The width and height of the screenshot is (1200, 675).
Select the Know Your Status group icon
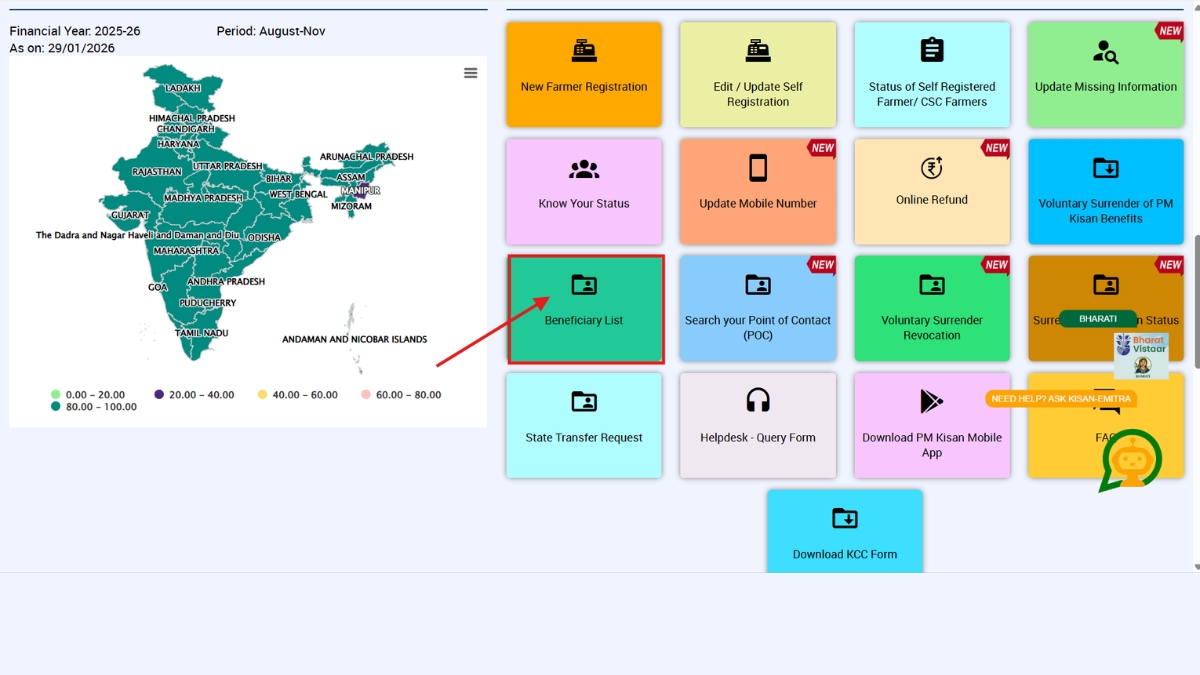(x=583, y=166)
